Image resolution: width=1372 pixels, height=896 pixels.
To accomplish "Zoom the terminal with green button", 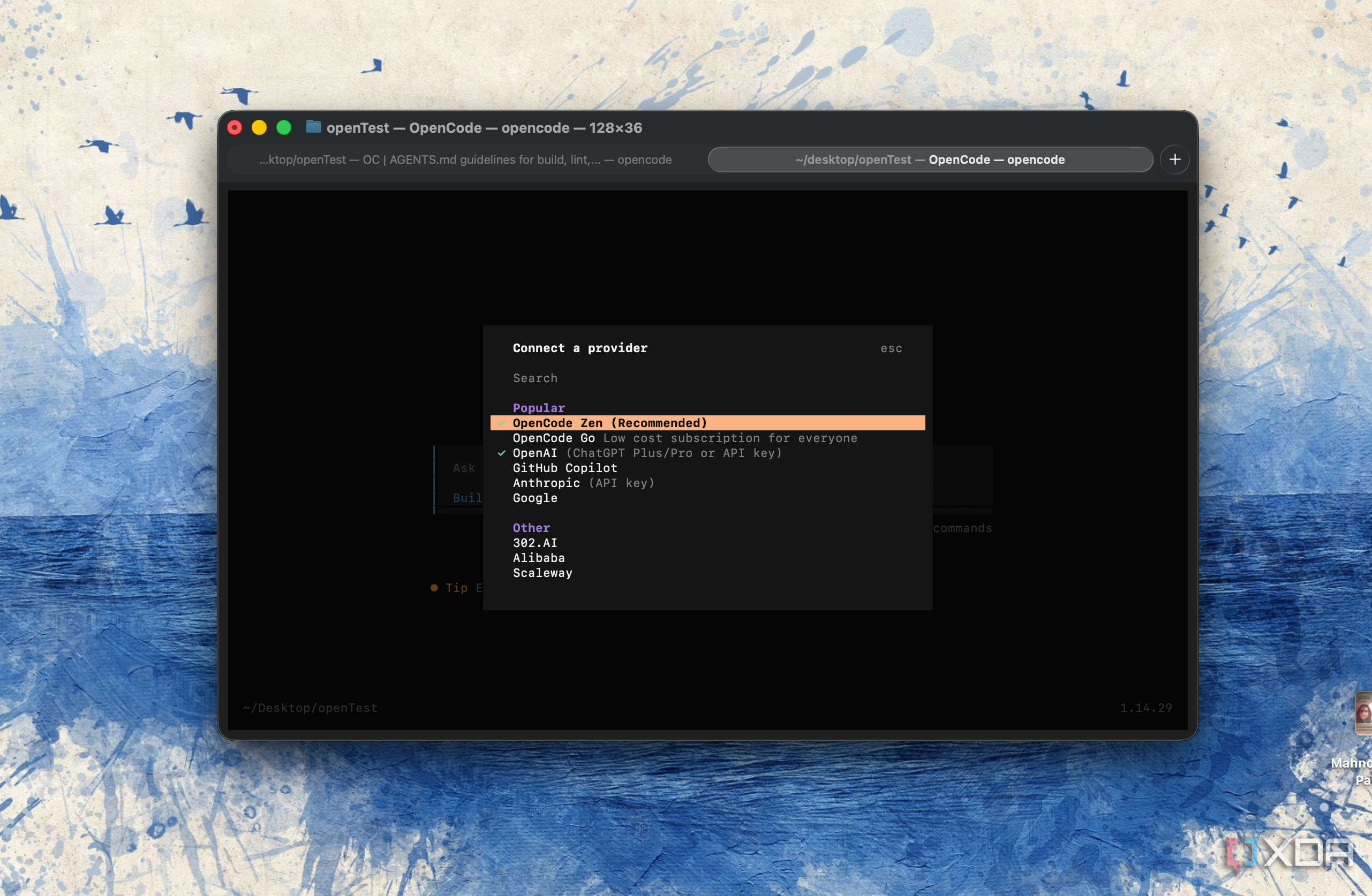I will point(284,127).
